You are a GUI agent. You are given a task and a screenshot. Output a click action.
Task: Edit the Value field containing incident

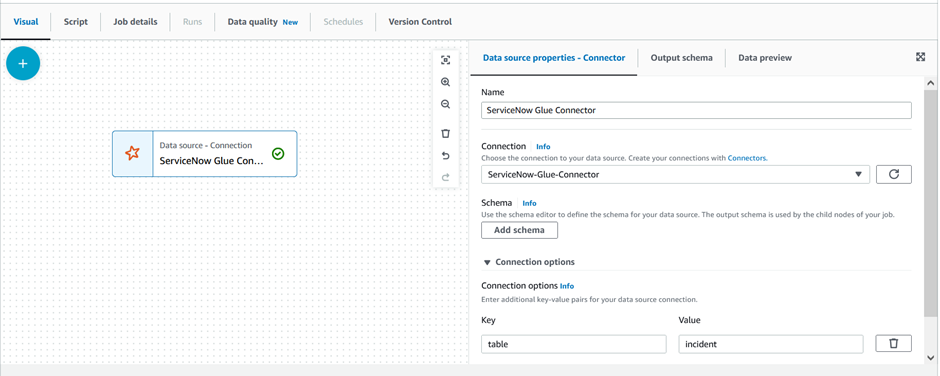[771, 344]
